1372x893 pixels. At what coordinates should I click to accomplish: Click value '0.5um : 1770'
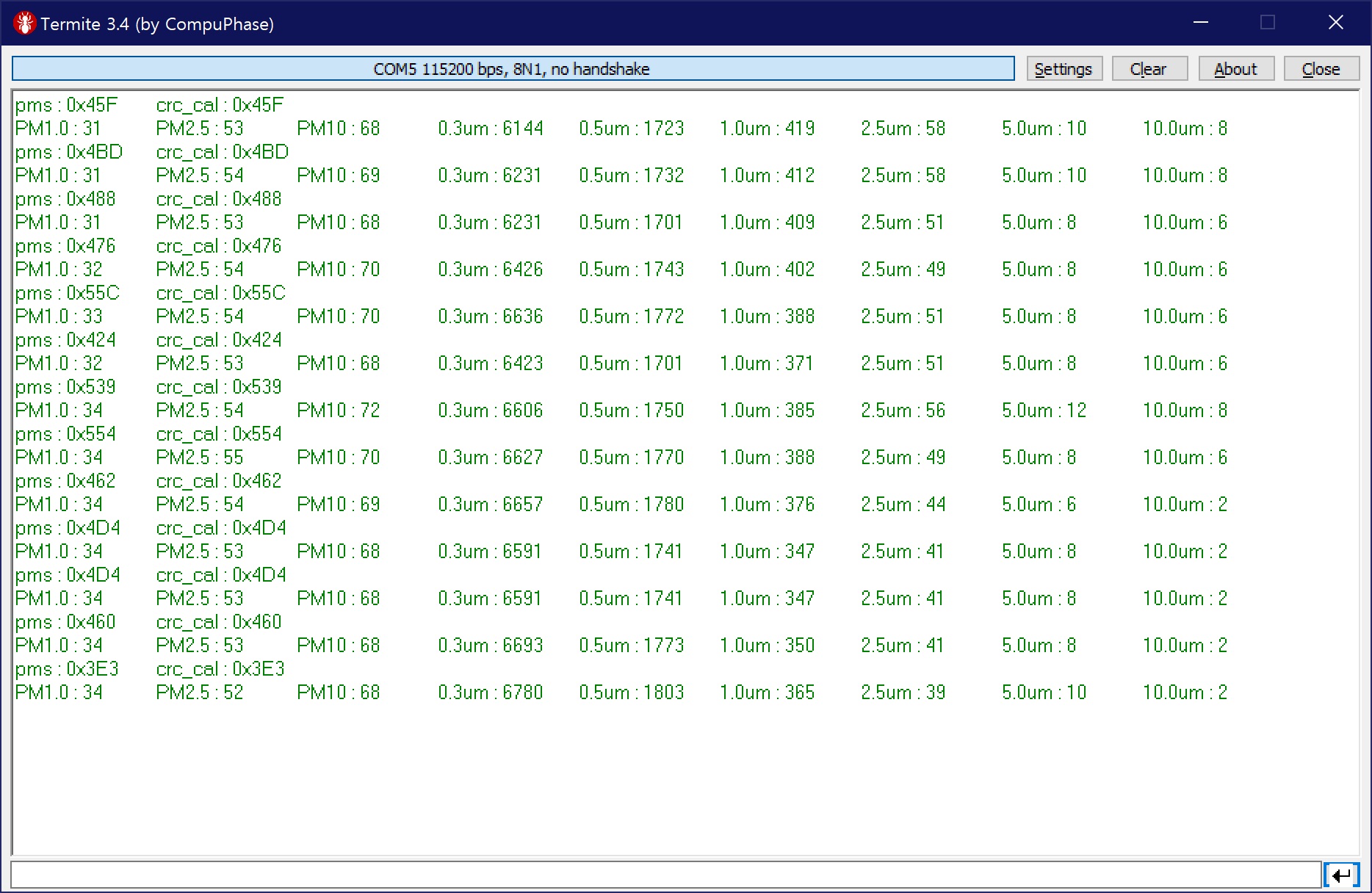click(632, 458)
